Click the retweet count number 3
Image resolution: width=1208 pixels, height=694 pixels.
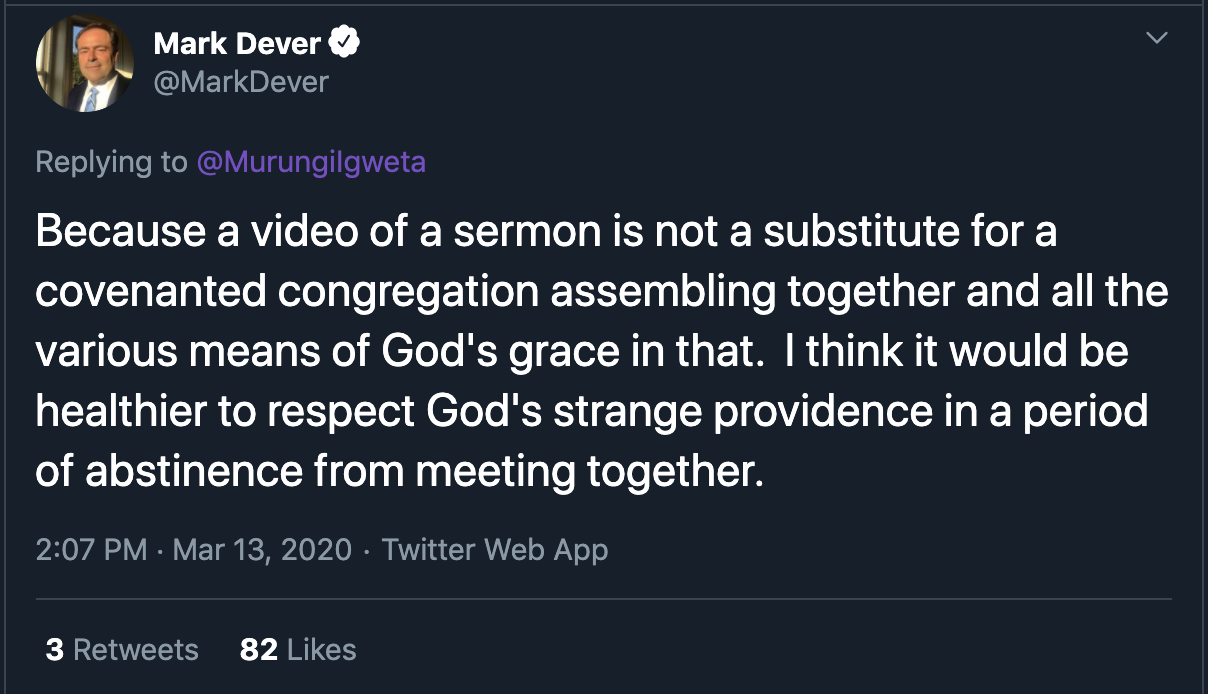(55, 649)
